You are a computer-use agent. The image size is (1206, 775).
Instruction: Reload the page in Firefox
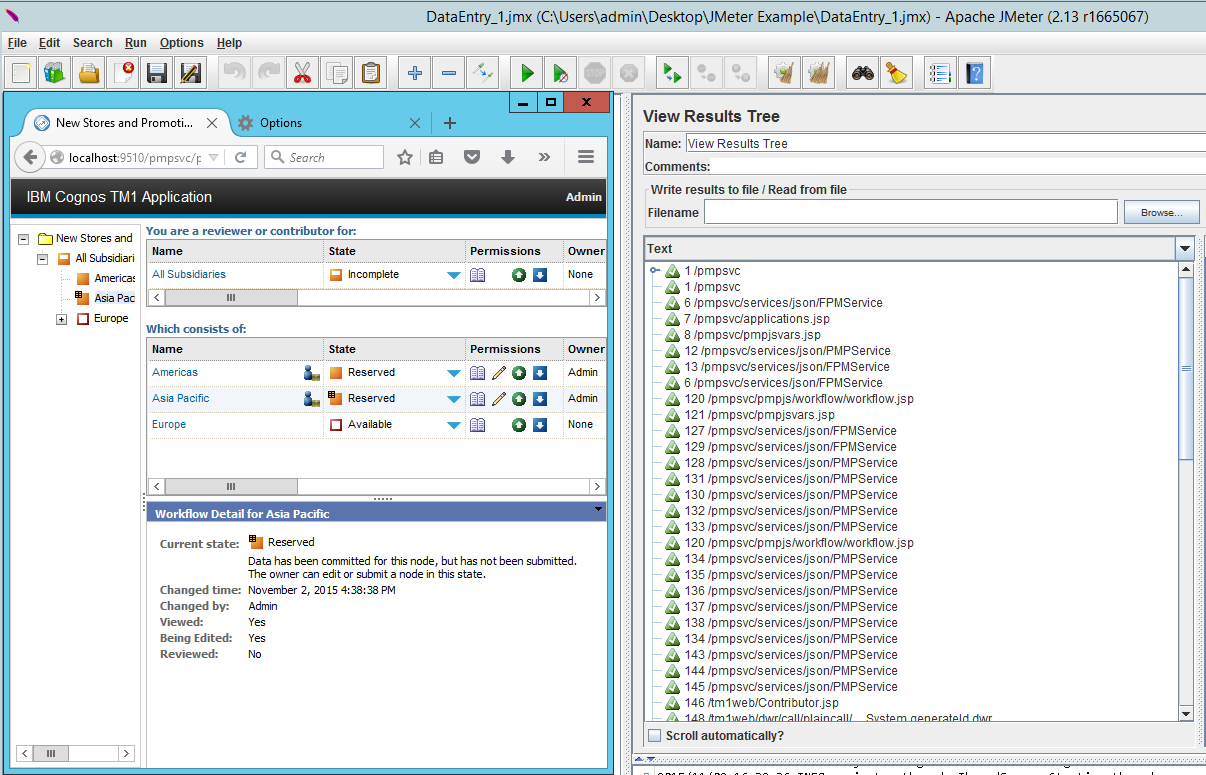240,157
